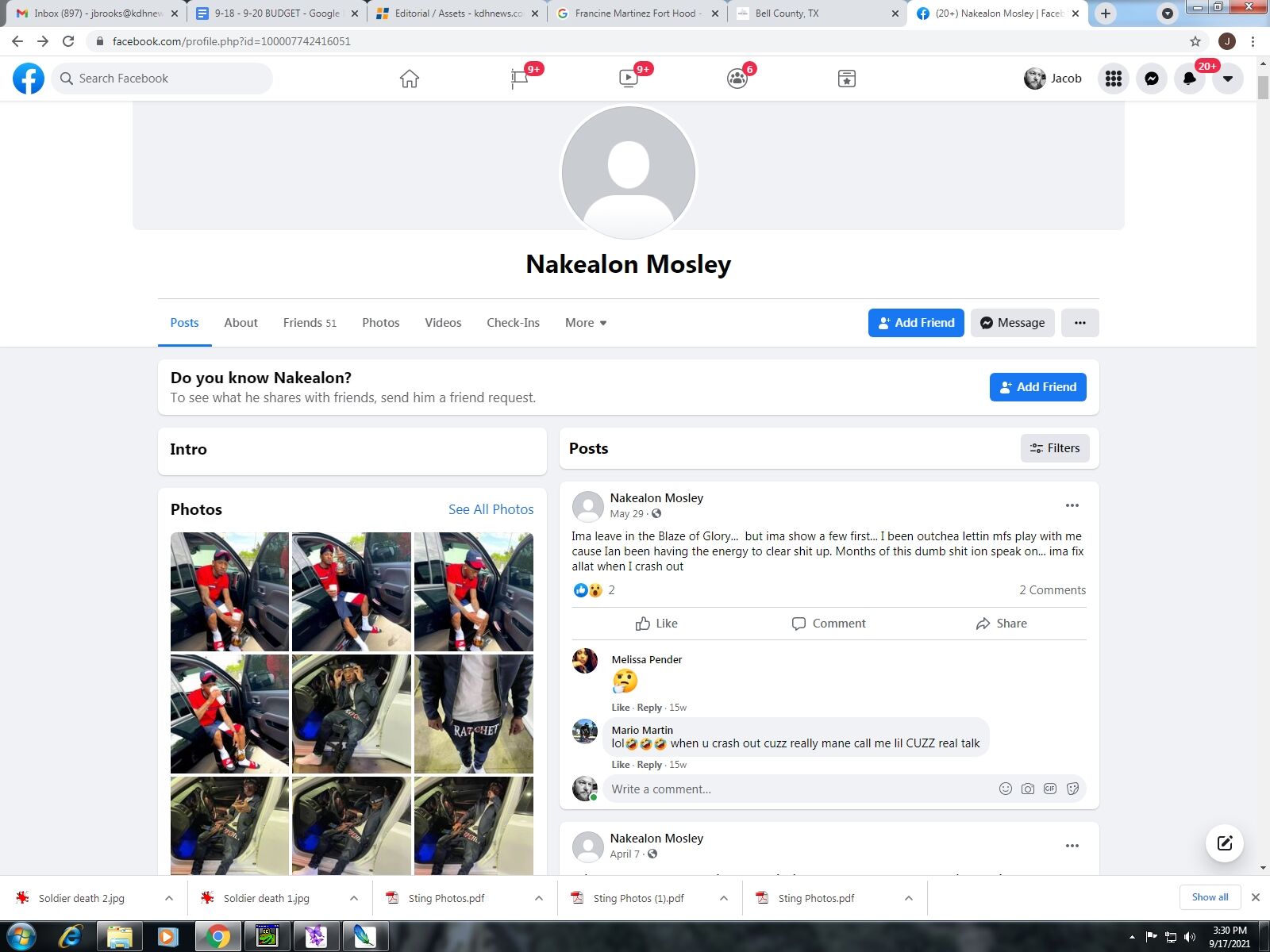1270x952 pixels.
Task: Switch to the Bell County, TX browser tab
Action: coord(818,13)
